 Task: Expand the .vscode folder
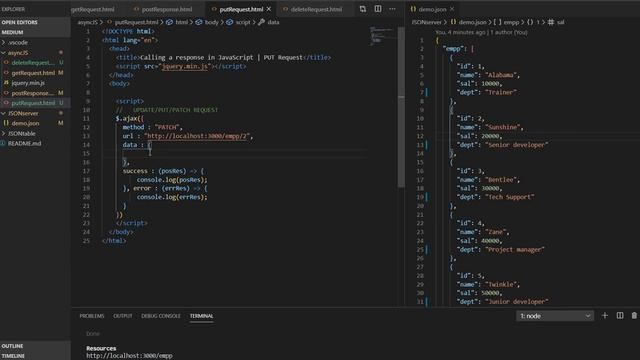pos(18,42)
